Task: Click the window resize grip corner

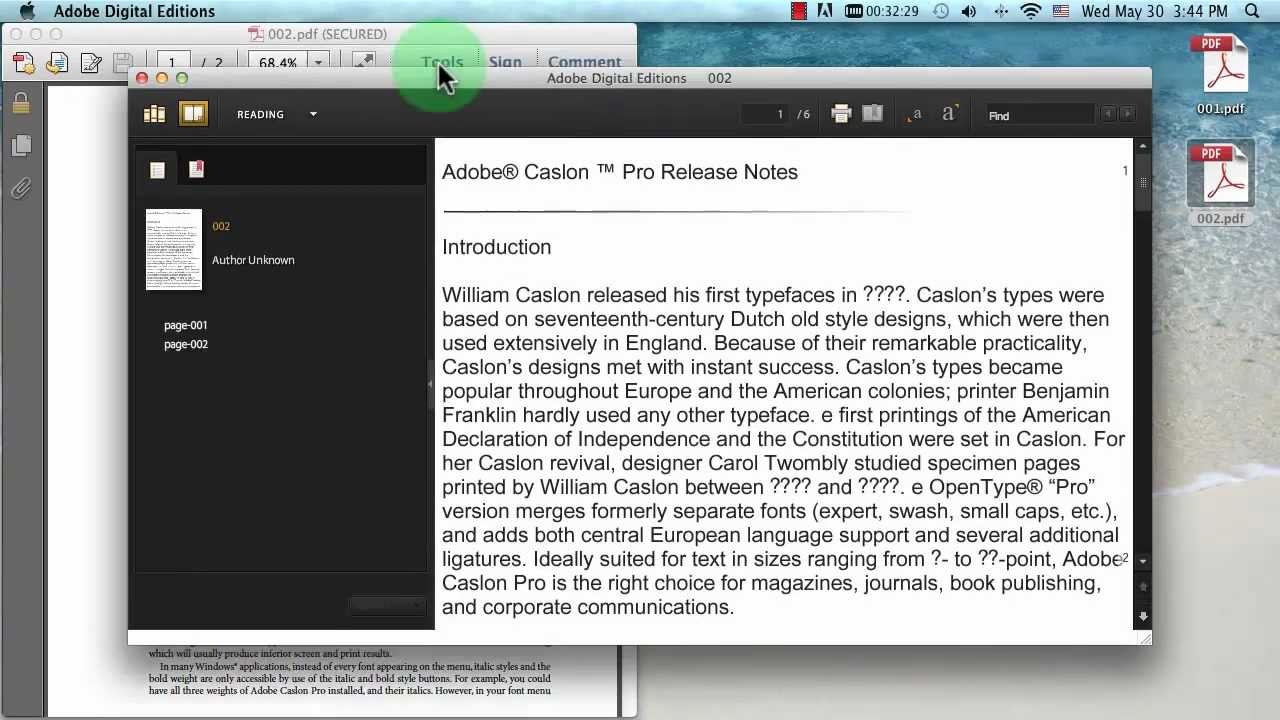Action: pyautogui.click(x=1144, y=637)
